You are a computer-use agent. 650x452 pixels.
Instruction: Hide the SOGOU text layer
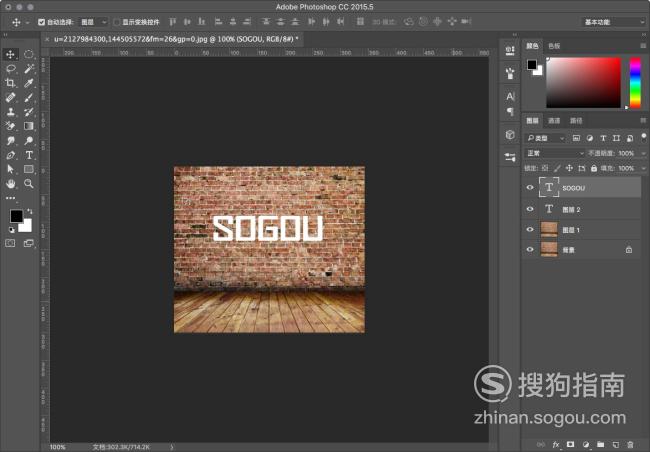point(530,187)
